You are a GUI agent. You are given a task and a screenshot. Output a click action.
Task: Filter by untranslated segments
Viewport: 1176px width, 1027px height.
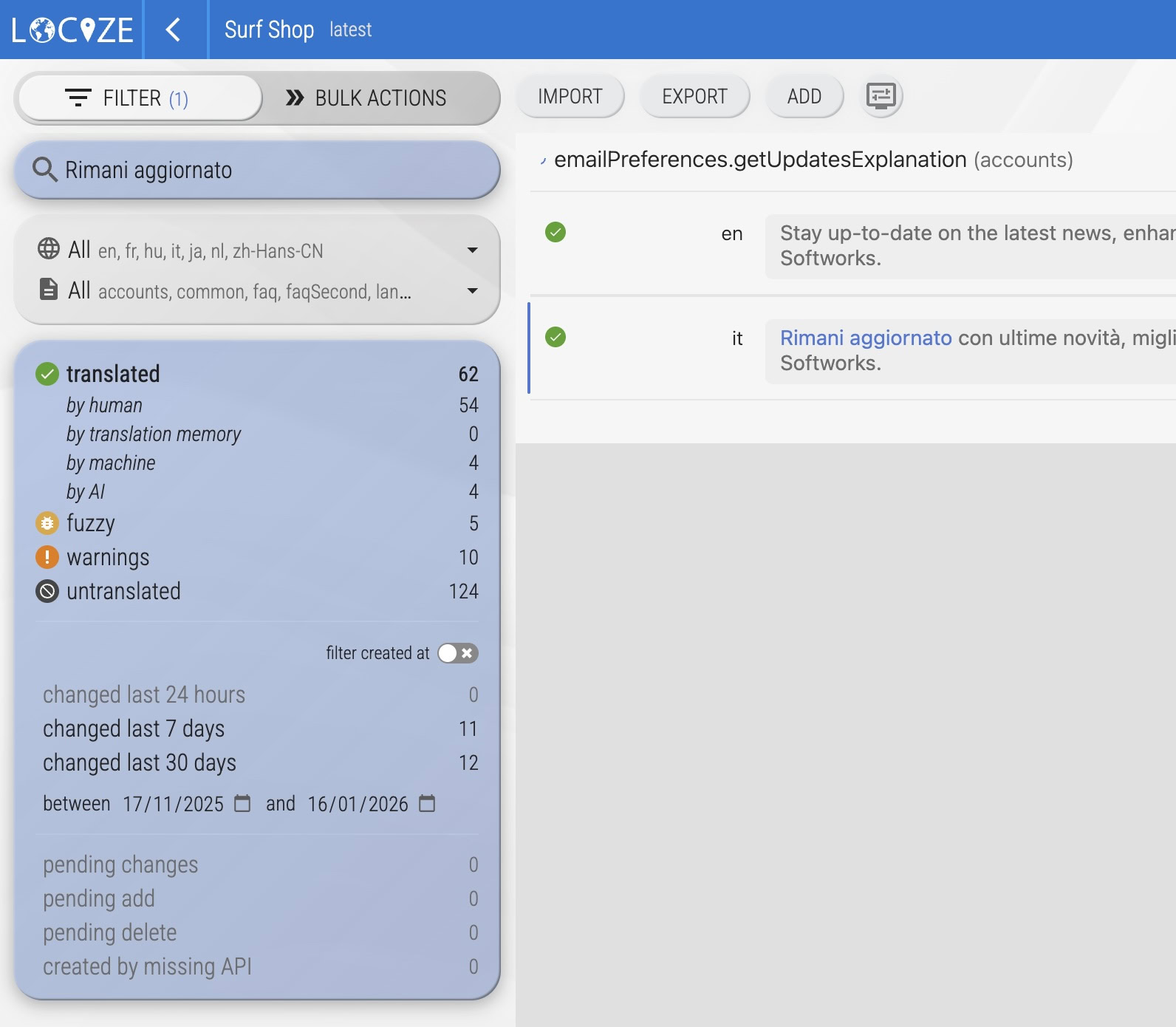pyautogui.click(x=123, y=591)
